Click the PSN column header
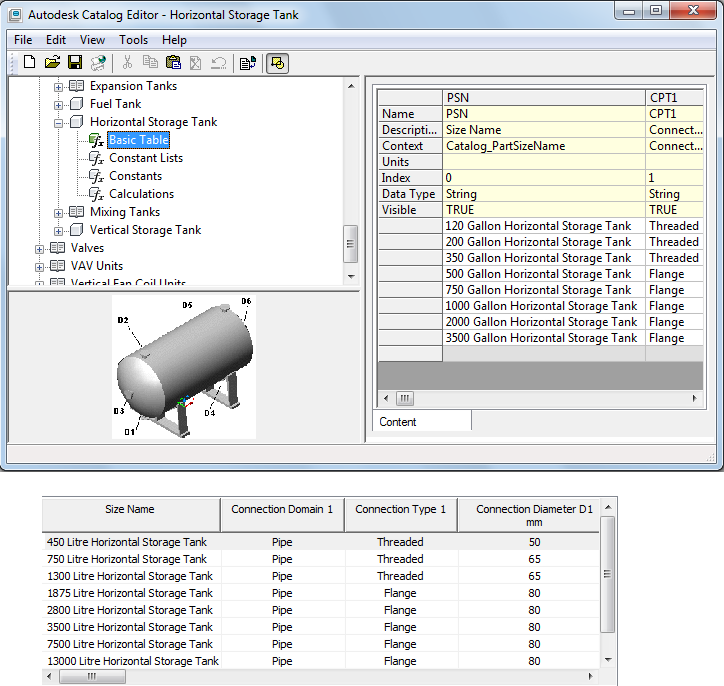 tap(543, 97)
